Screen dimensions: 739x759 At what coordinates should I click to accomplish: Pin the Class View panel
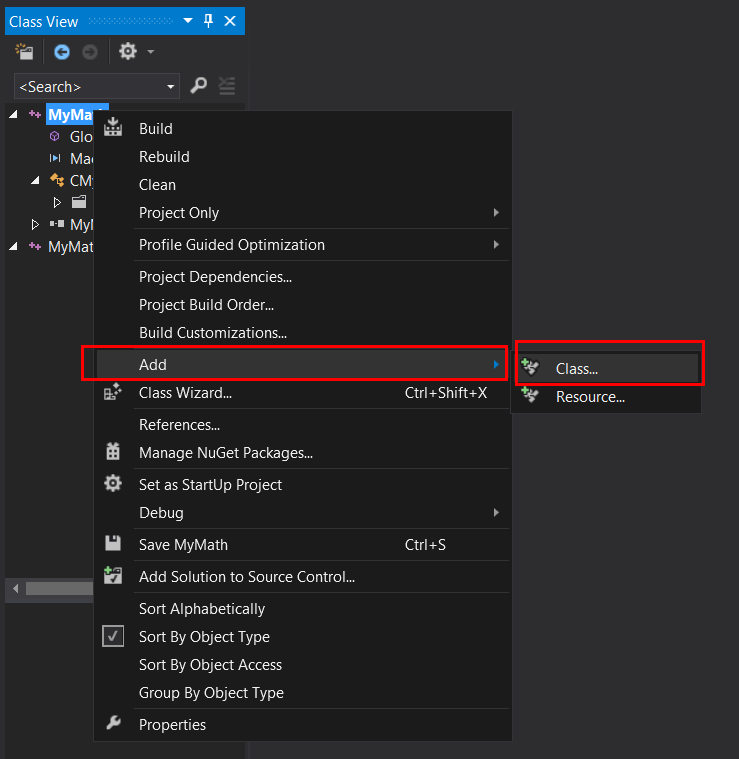209,21
